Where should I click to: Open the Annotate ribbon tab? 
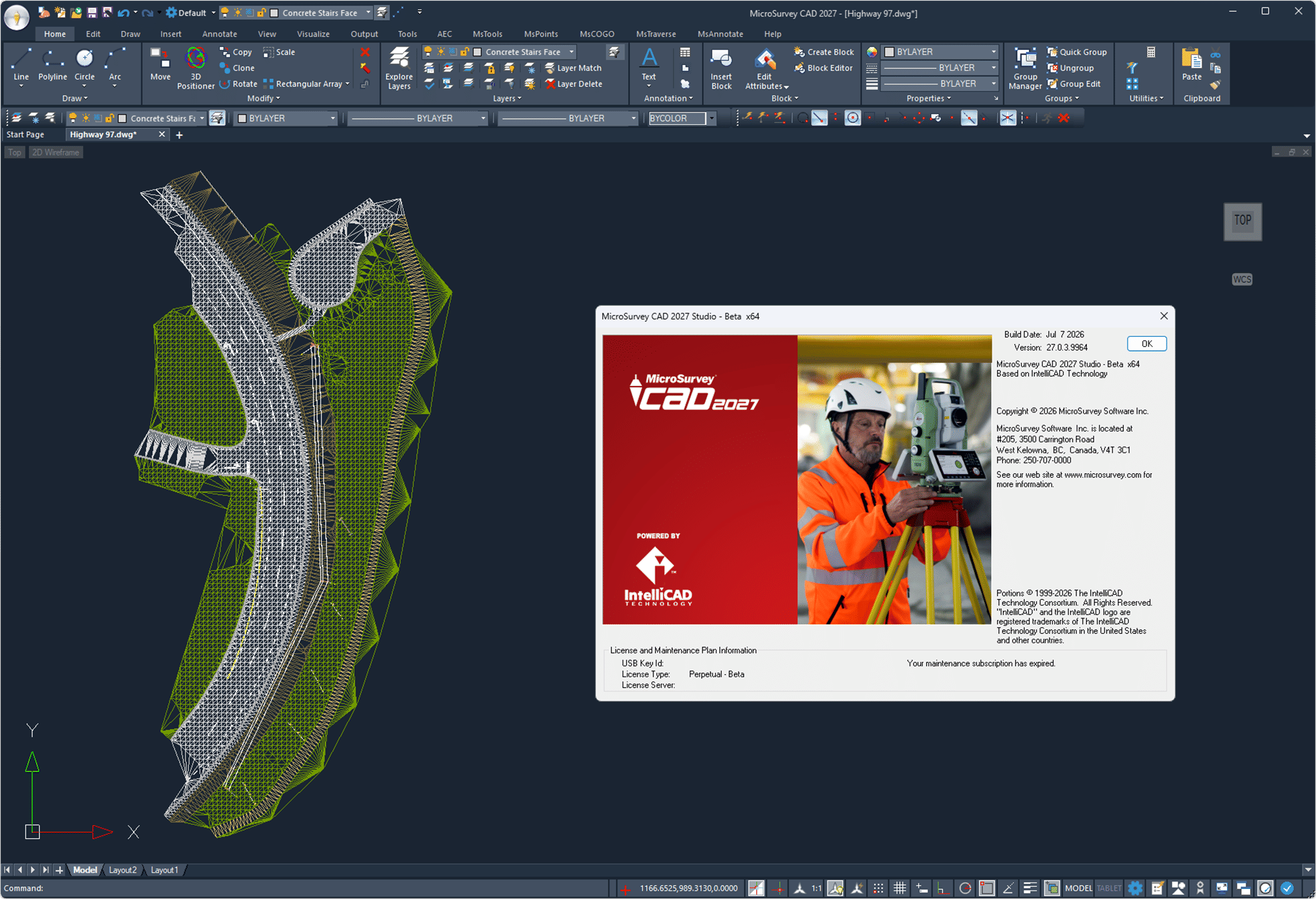tap(219, 34)
